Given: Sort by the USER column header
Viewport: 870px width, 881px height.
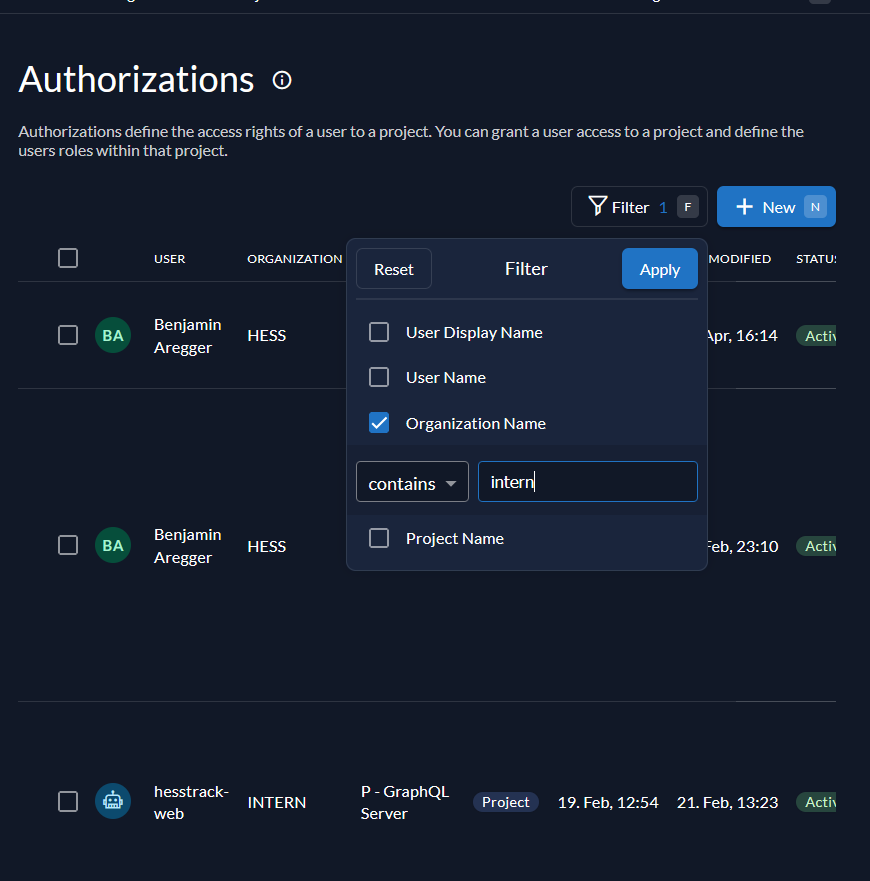Looking at the screenshot, I should tap(169, 259).
